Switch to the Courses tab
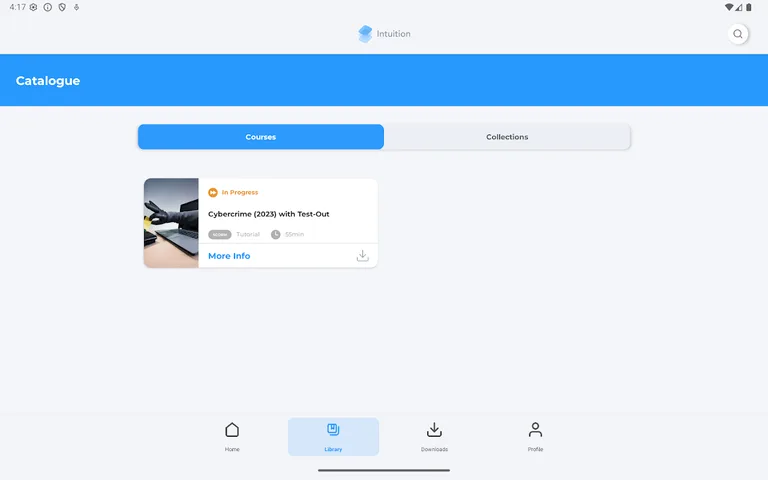This screenshot has height=480, width=768. [261, 137]
